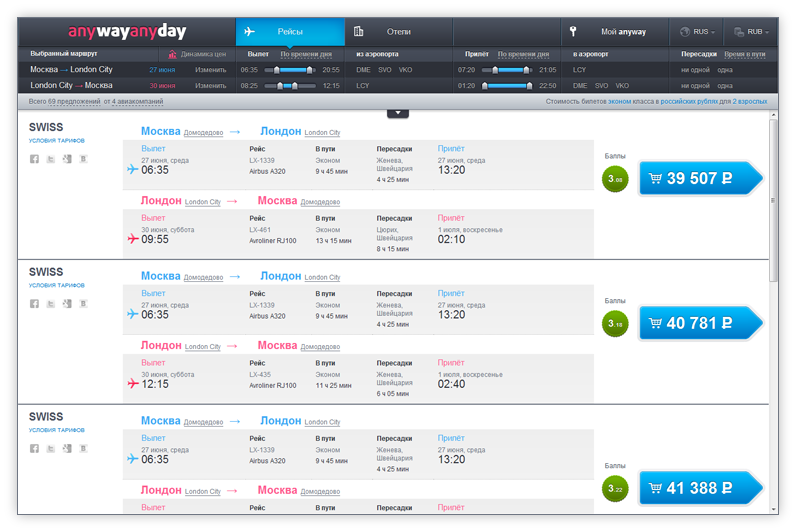The width and height of the screenshot is (796, 532).
Task: Buy the 41 388 ₽ ticket
Action: [x=701, y=488]
